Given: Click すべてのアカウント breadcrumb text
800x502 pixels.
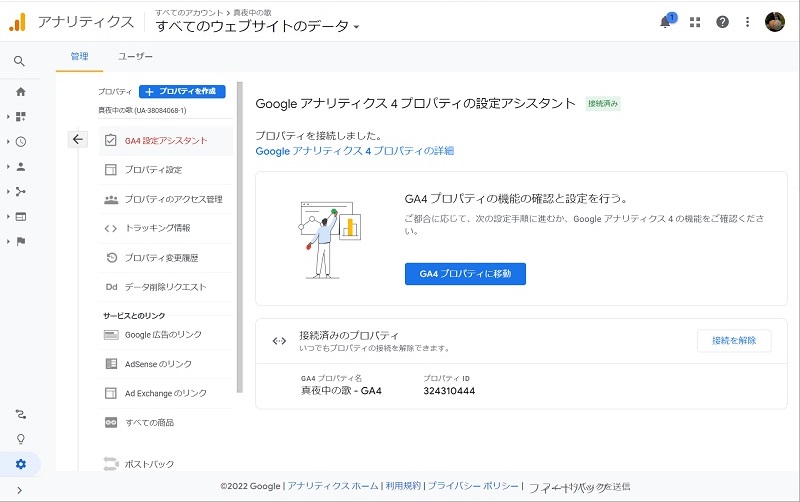Looking at the screenshot, I should (x=189, y=12).
